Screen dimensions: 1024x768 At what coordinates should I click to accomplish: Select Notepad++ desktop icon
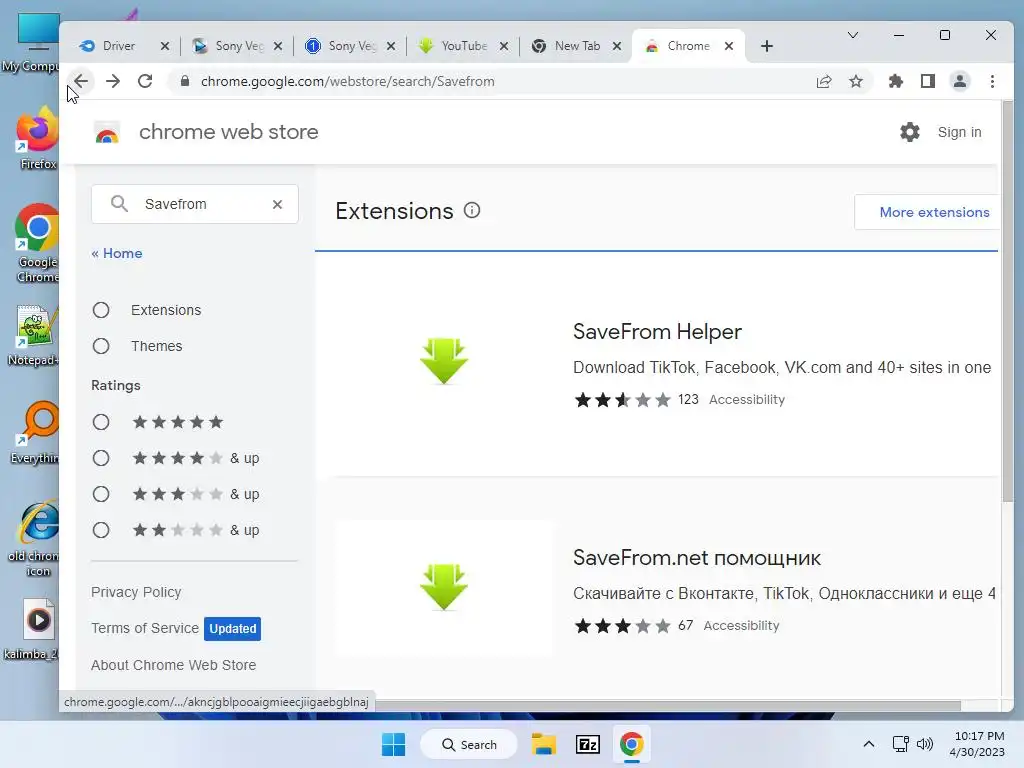(x=33, y=336)
